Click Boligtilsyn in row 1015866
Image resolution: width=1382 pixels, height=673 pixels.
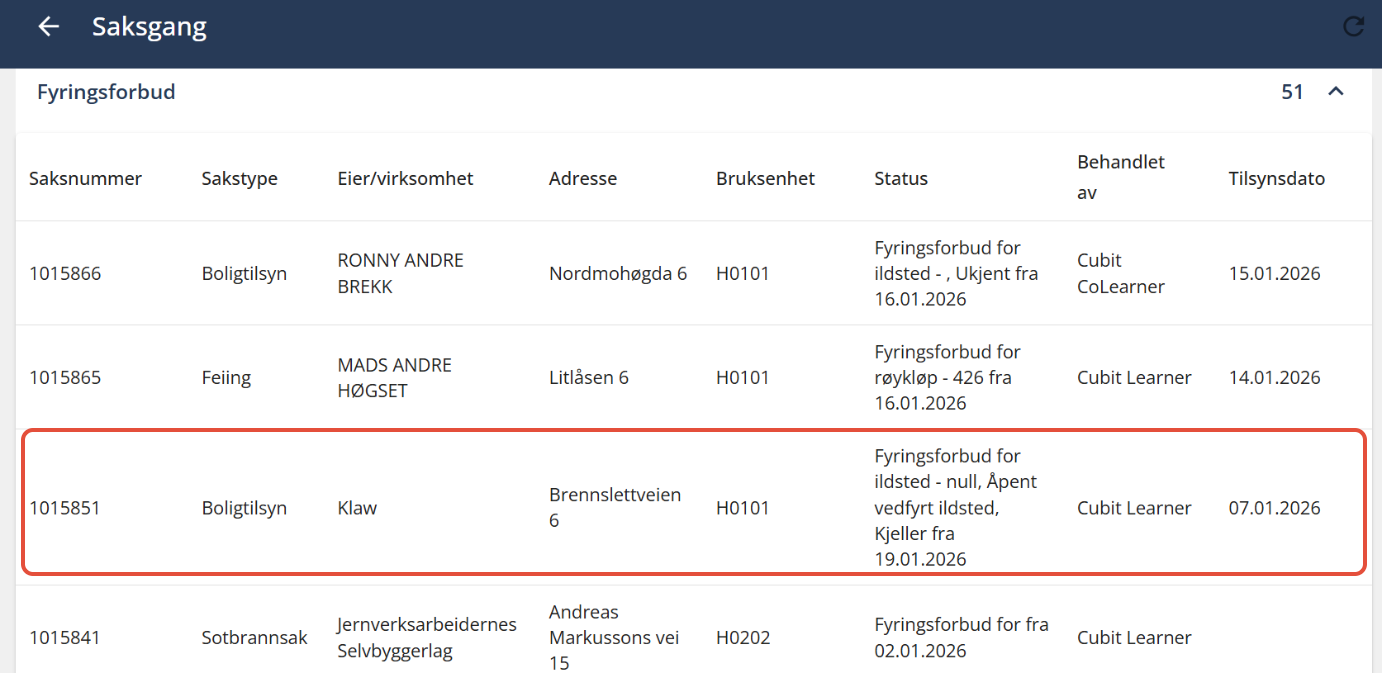tap(244, 273)
